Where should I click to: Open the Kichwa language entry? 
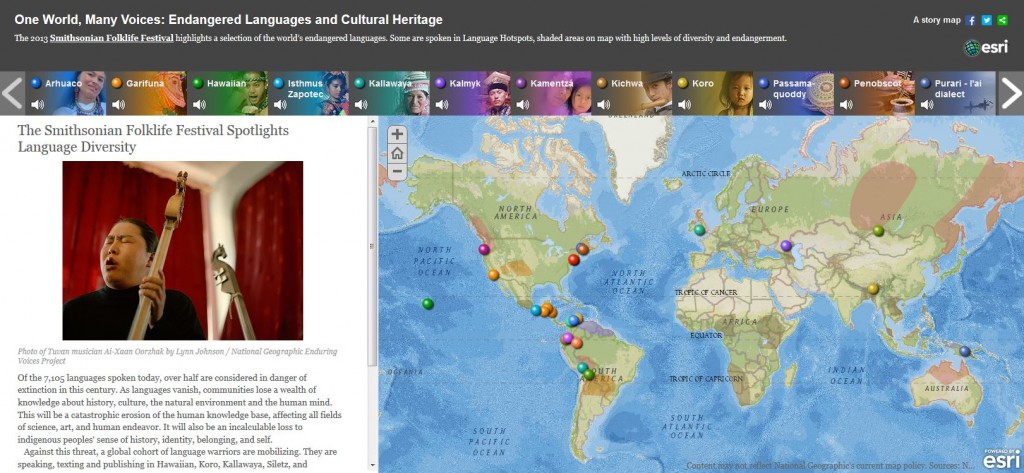(x=632, y=93)
